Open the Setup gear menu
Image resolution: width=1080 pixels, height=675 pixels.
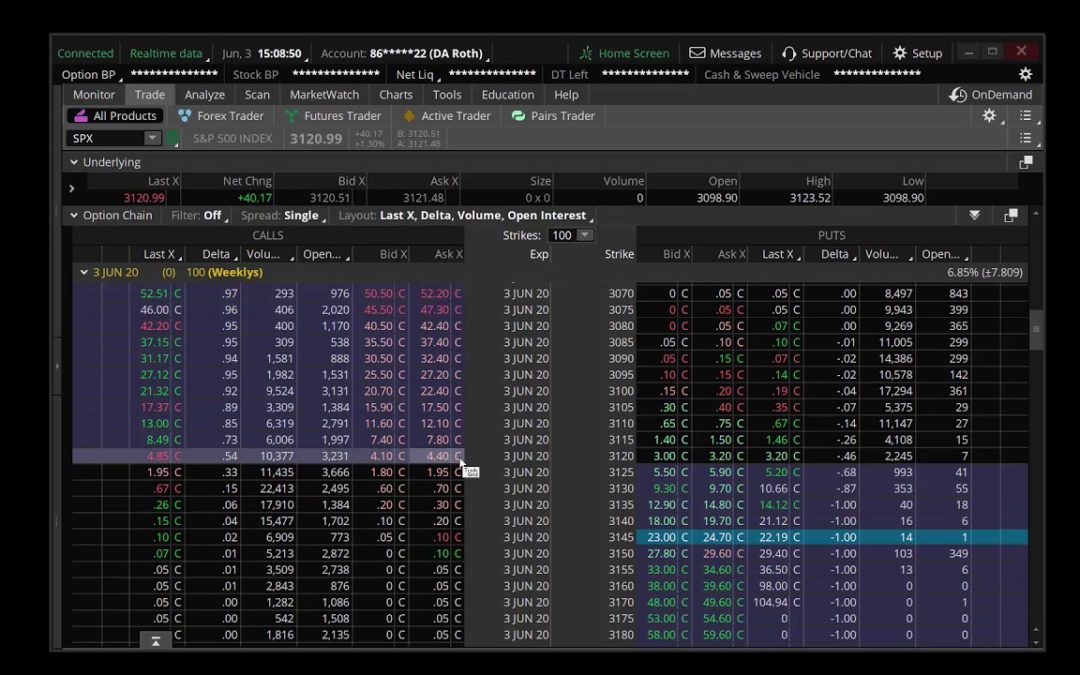click(916, 53)
